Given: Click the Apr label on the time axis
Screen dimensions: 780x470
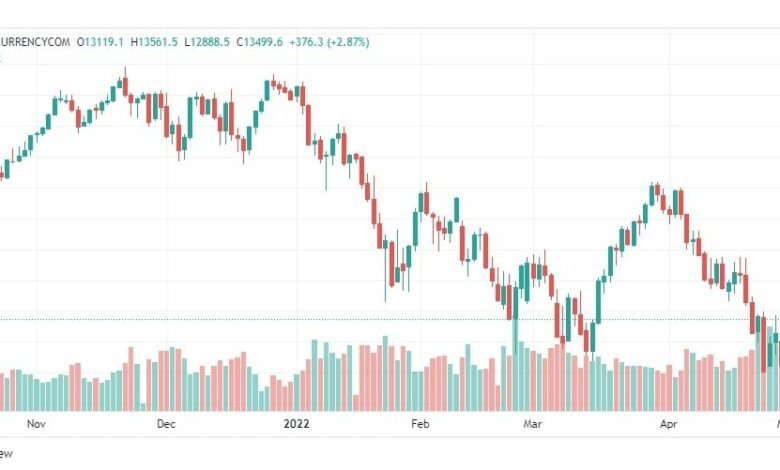Looking at the screenshot, I should (x=669, y=424).
